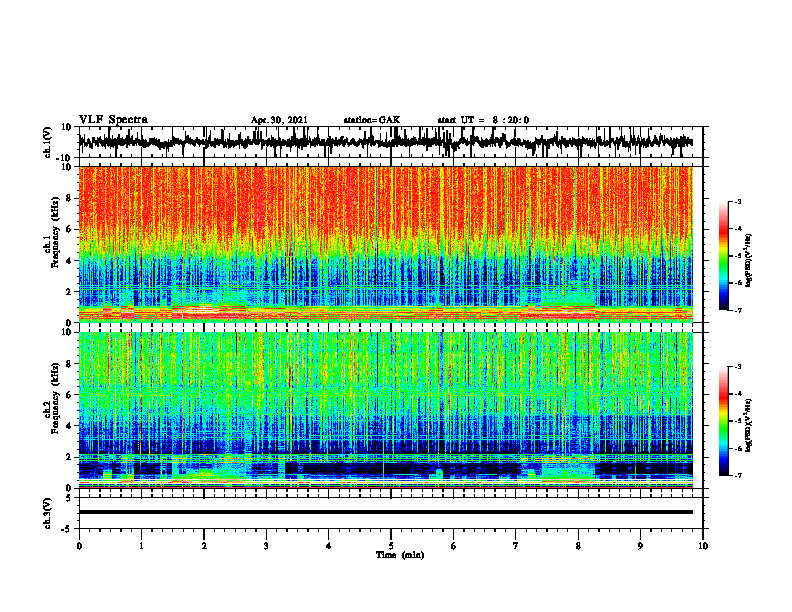Click the "-7" label on the ch.1 colorbar

click(737, 310)
